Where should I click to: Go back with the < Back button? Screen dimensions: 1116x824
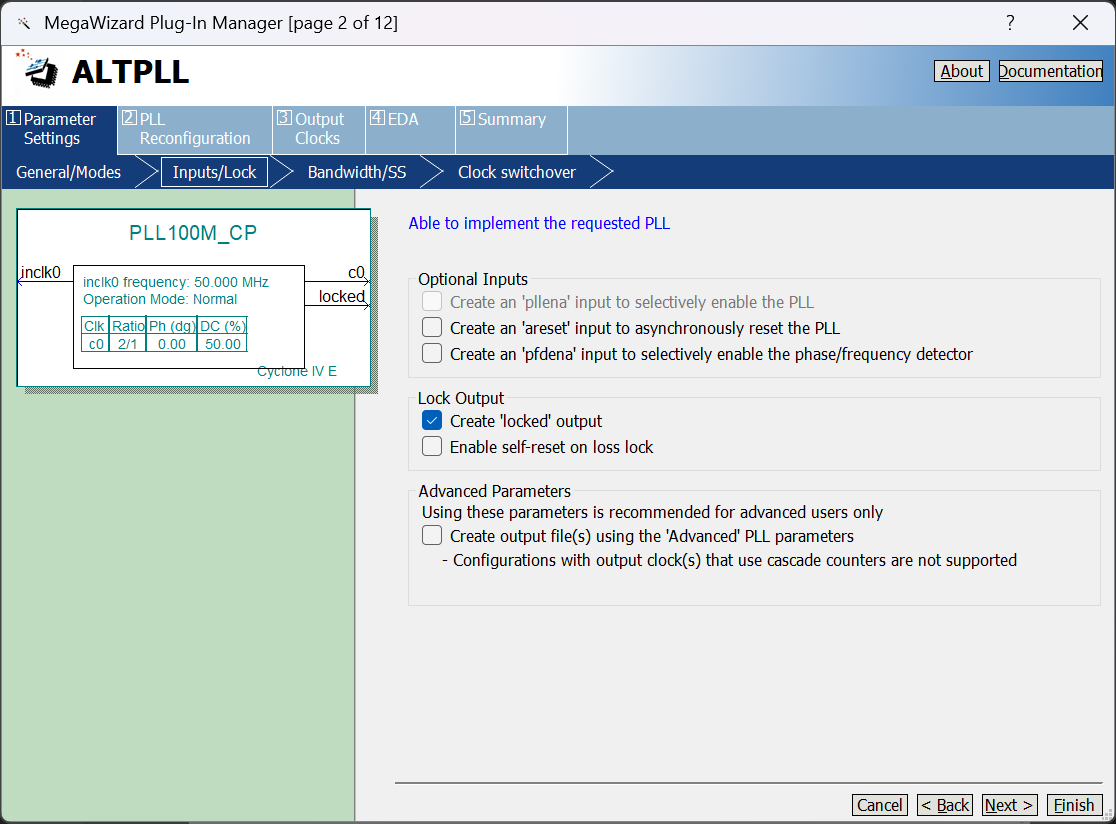tap(945, 805)
